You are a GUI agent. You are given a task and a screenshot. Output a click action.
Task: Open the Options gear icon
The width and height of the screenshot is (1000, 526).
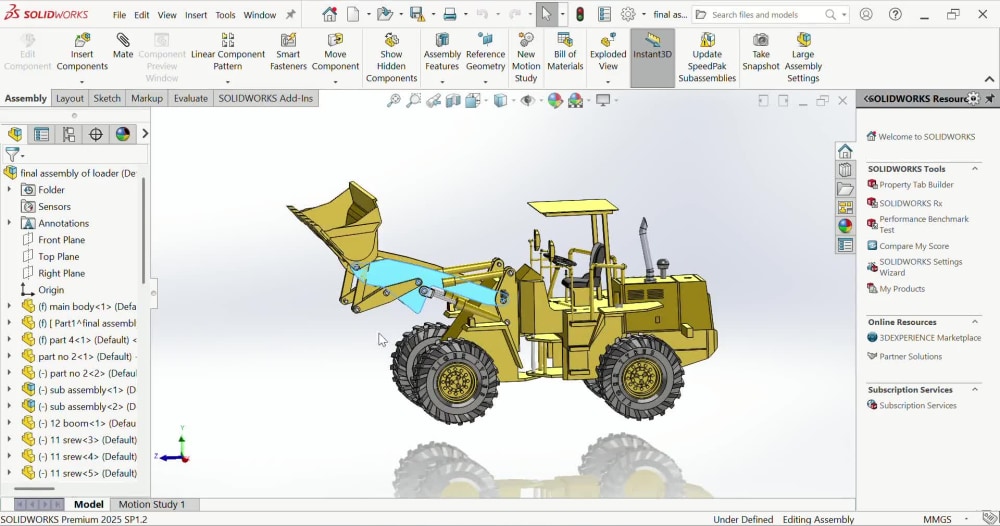pyautogui.click(x=628, y=14)
